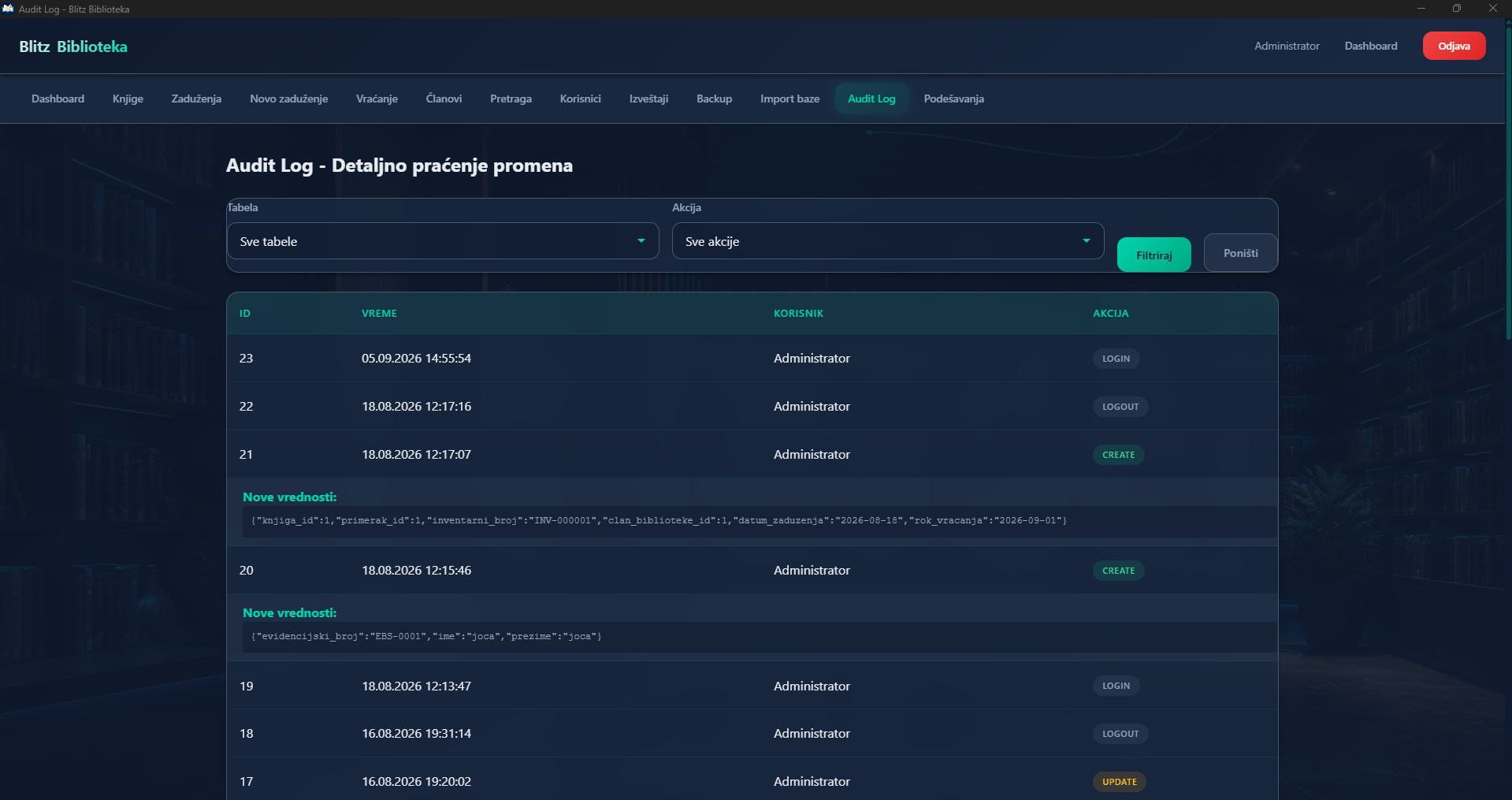Image resolution: width=1512 pixels, height=800 pixels.
Task: Switch to the Knjige tab
Action: (x=128, y=99)
